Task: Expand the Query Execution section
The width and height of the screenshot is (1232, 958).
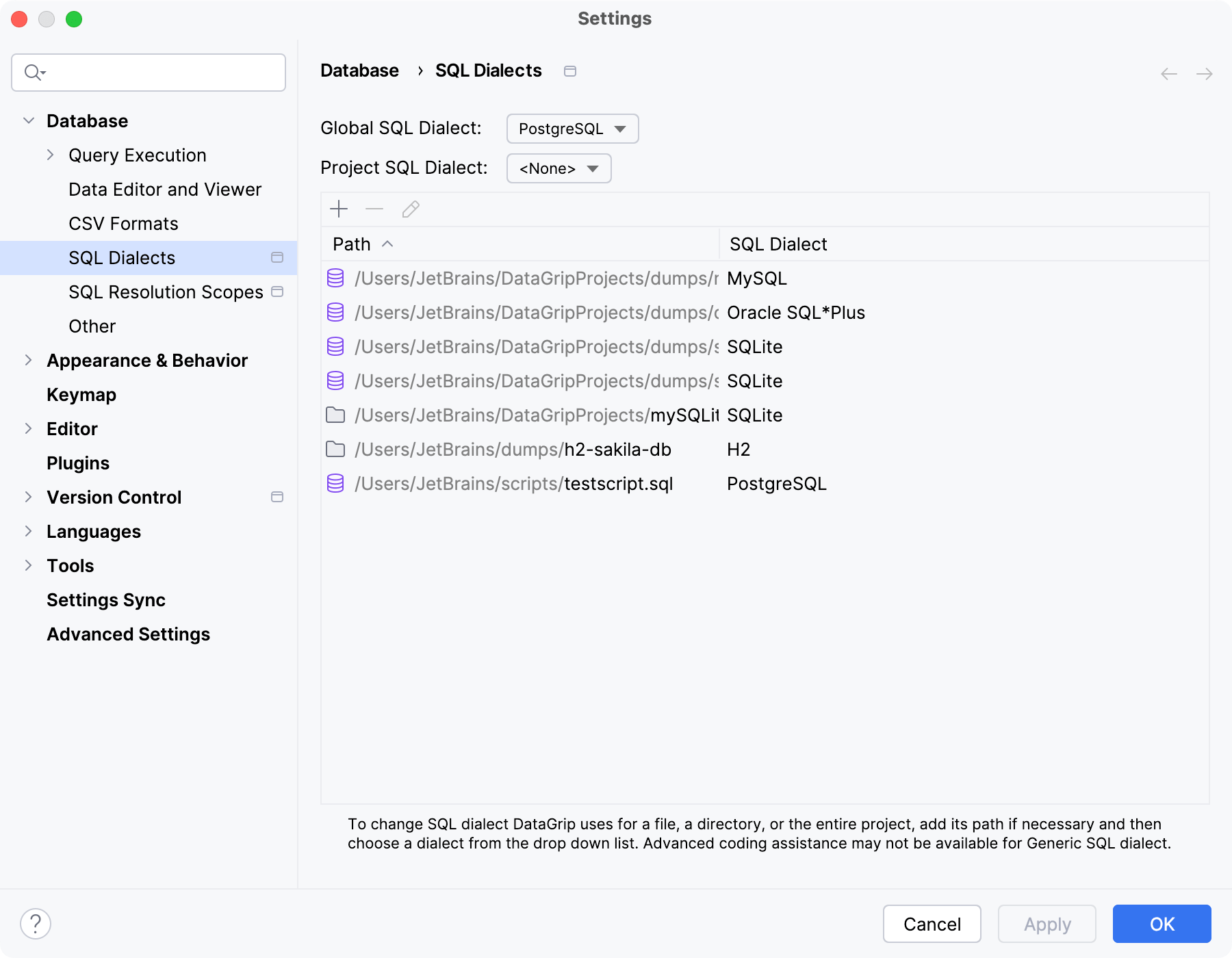Action: point(51,155)
